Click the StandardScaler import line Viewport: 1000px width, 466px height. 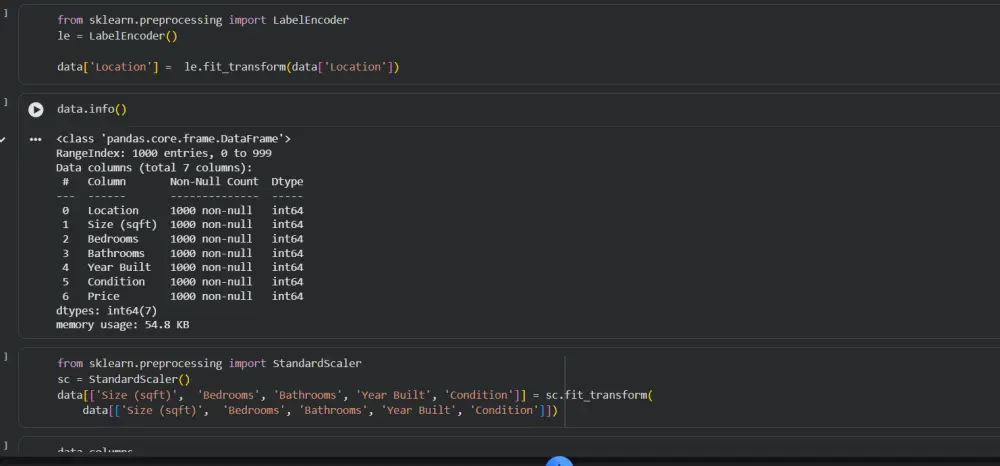[209, 363]
